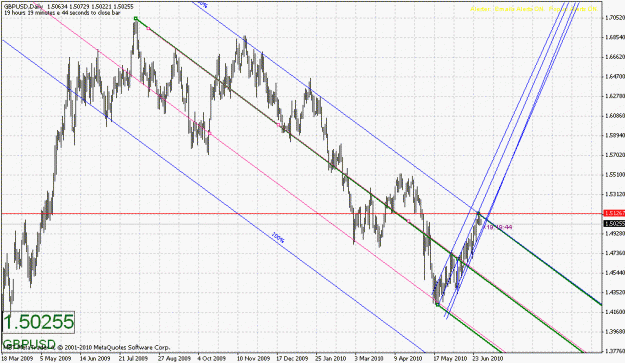Image resolution: width=625 pixels, height=363 pixels.
Task: Click the 1.41600 price axis label
Action: (615, 312)
